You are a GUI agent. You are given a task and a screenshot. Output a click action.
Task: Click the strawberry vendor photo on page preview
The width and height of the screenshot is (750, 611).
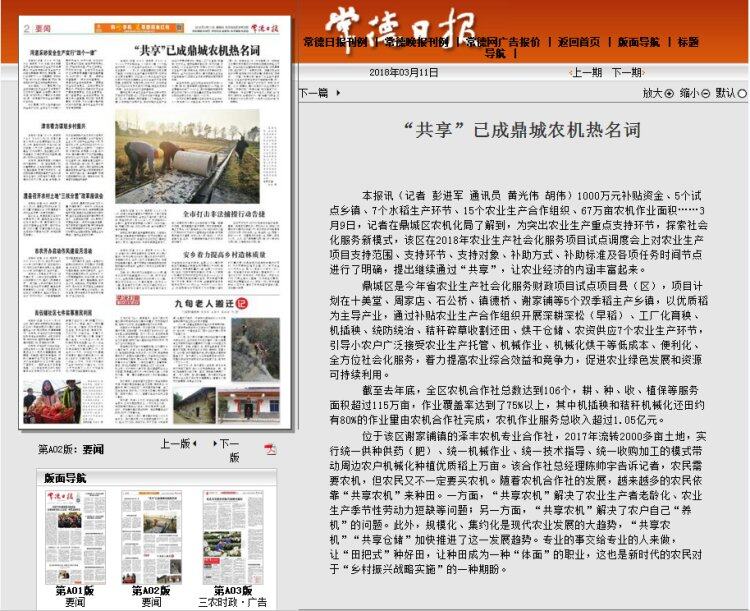click(52, 401)
